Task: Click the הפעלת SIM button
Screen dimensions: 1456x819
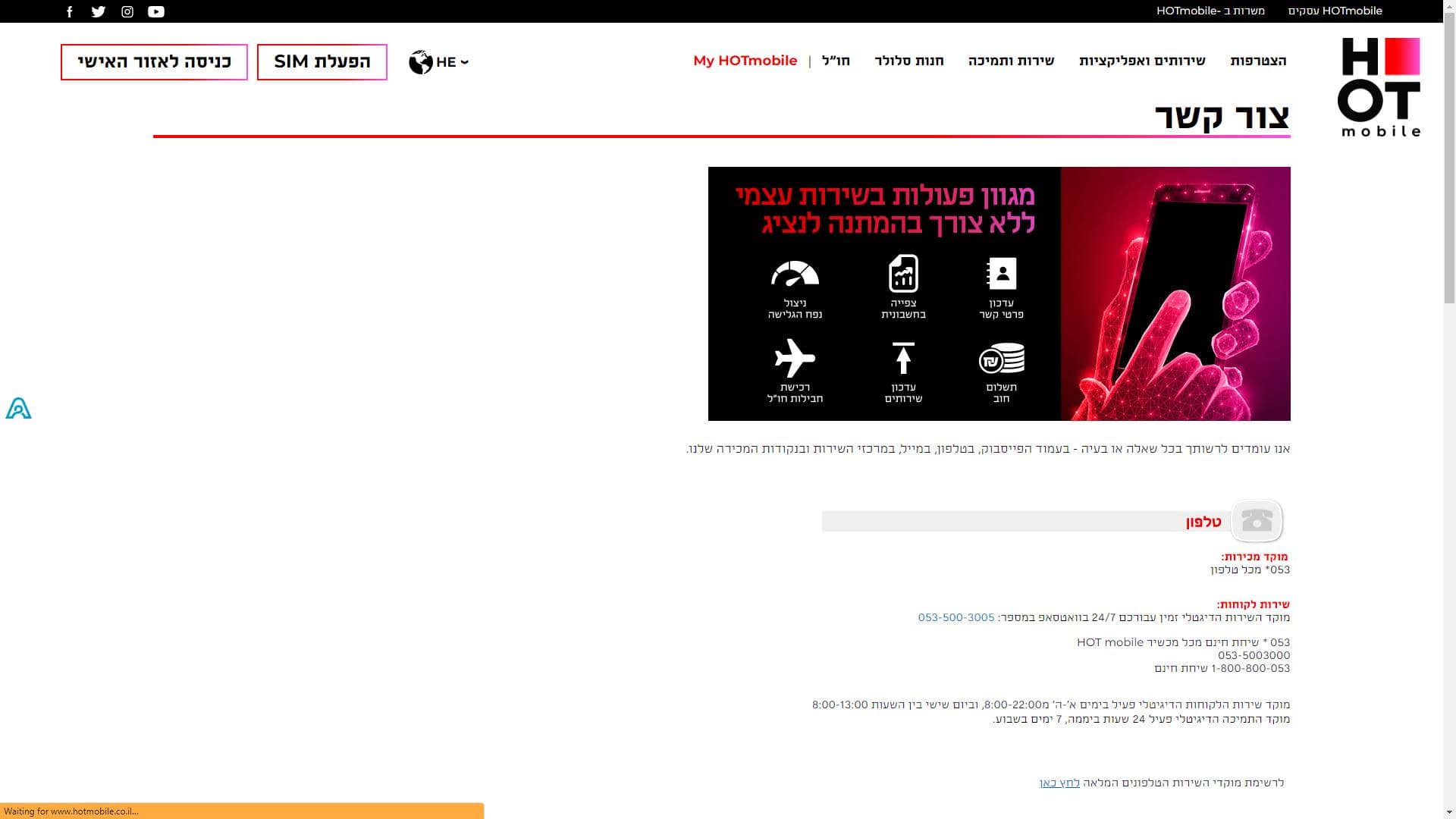Action: 322,62
